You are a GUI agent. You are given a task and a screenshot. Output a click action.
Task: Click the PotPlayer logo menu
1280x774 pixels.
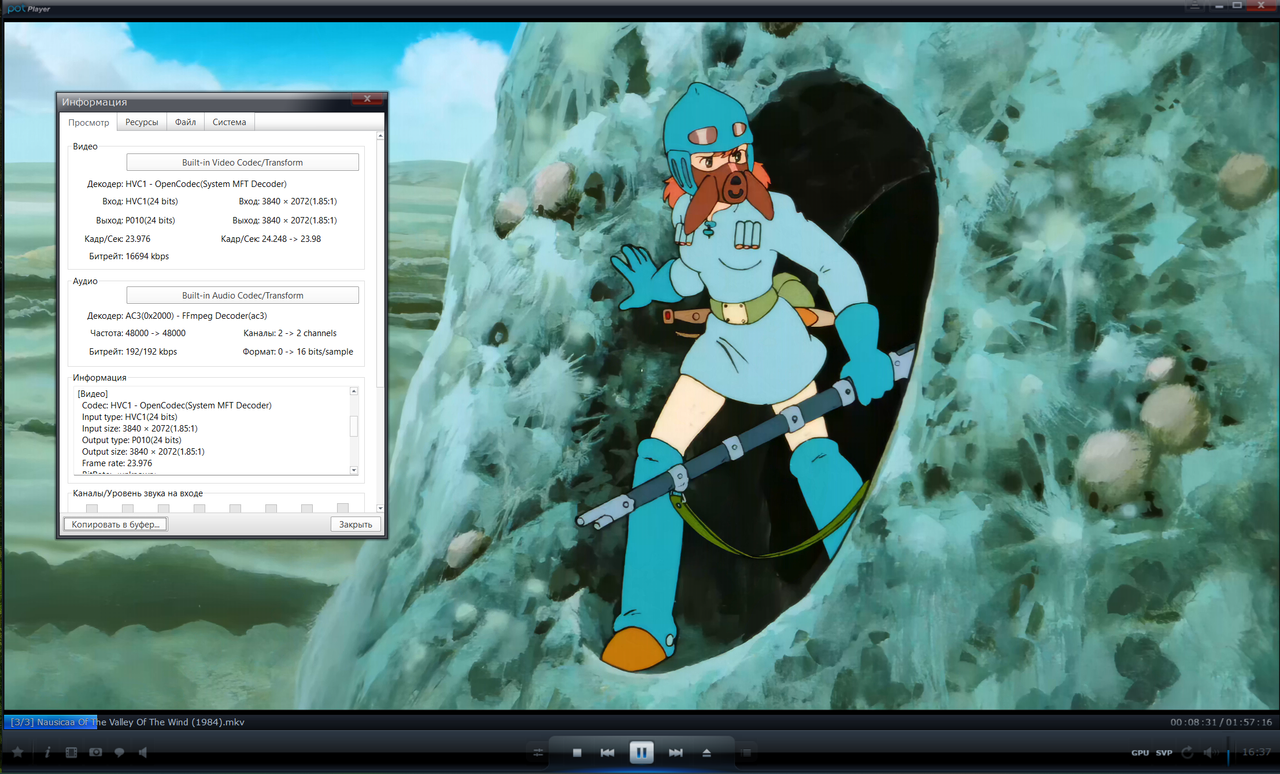click(x=27, y=8)
